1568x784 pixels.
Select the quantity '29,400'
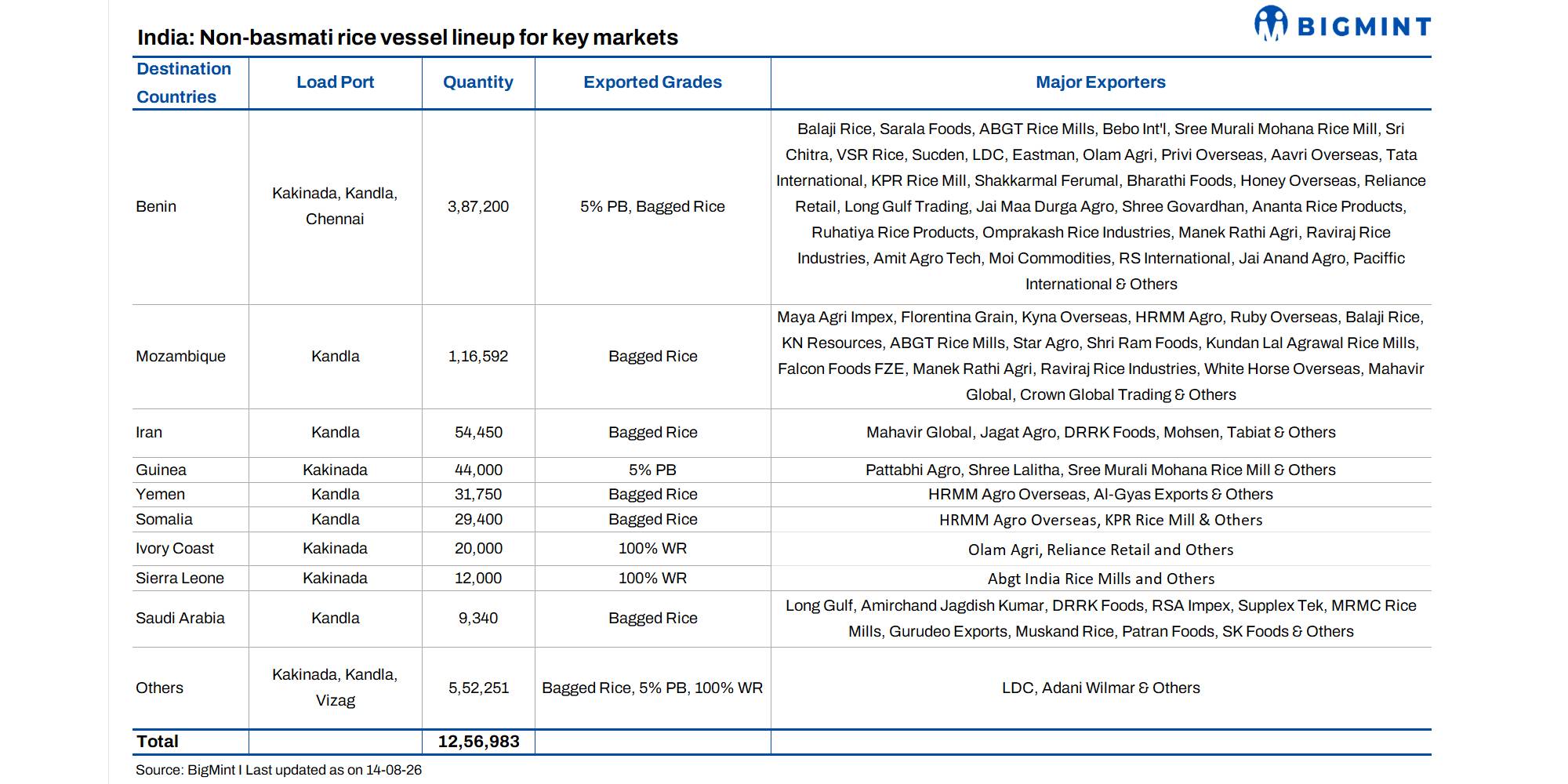[478, 519]
